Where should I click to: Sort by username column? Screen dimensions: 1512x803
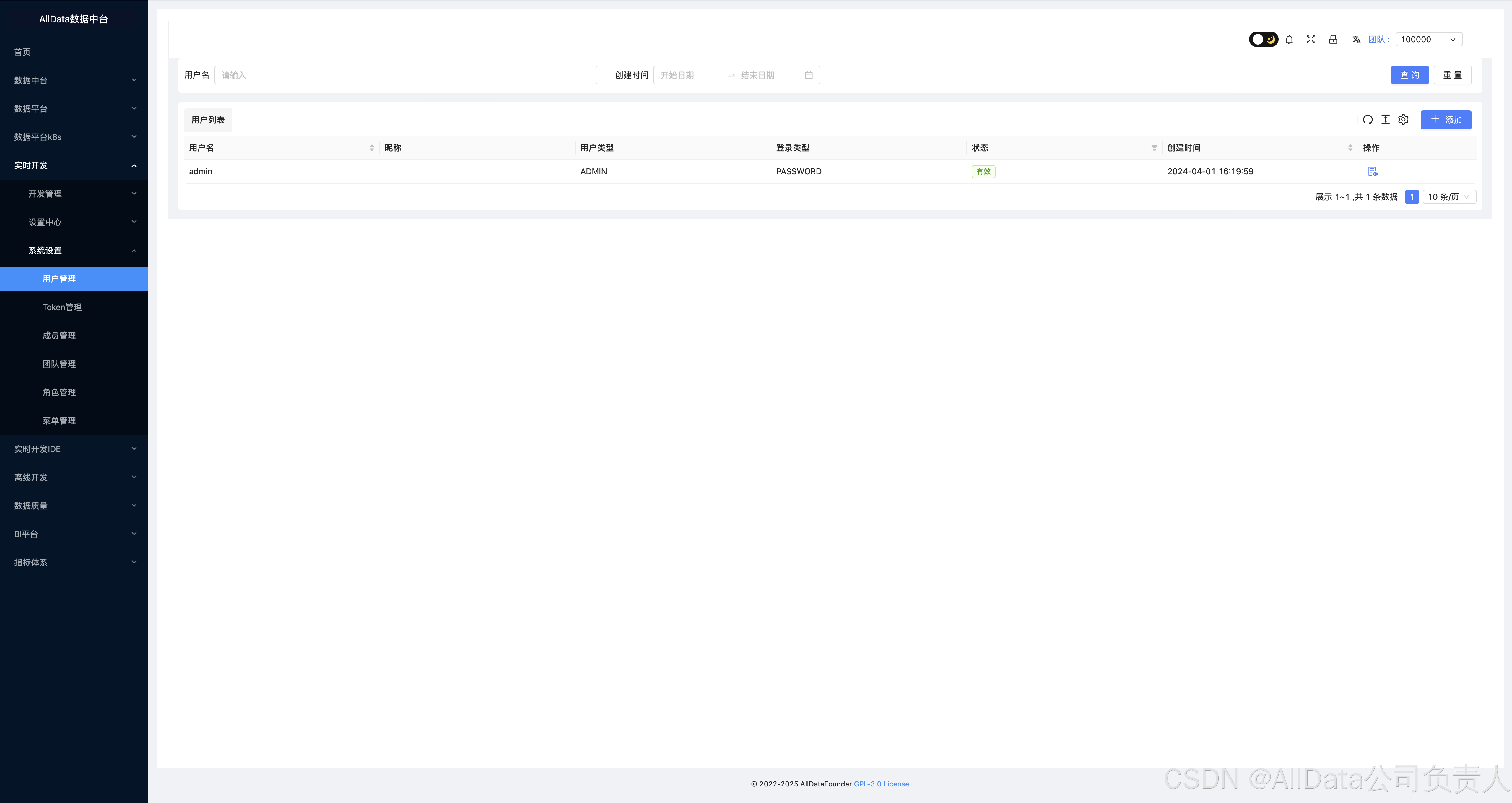(372, 148)
